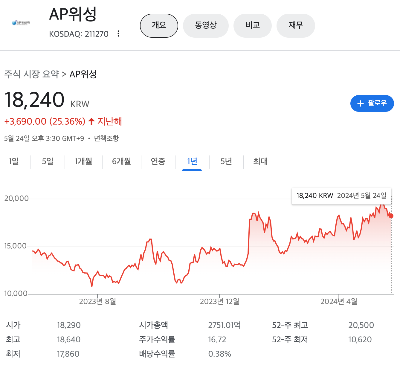Switch chart to 연중 range
This screenshot has width=400, height=366.
158,162
